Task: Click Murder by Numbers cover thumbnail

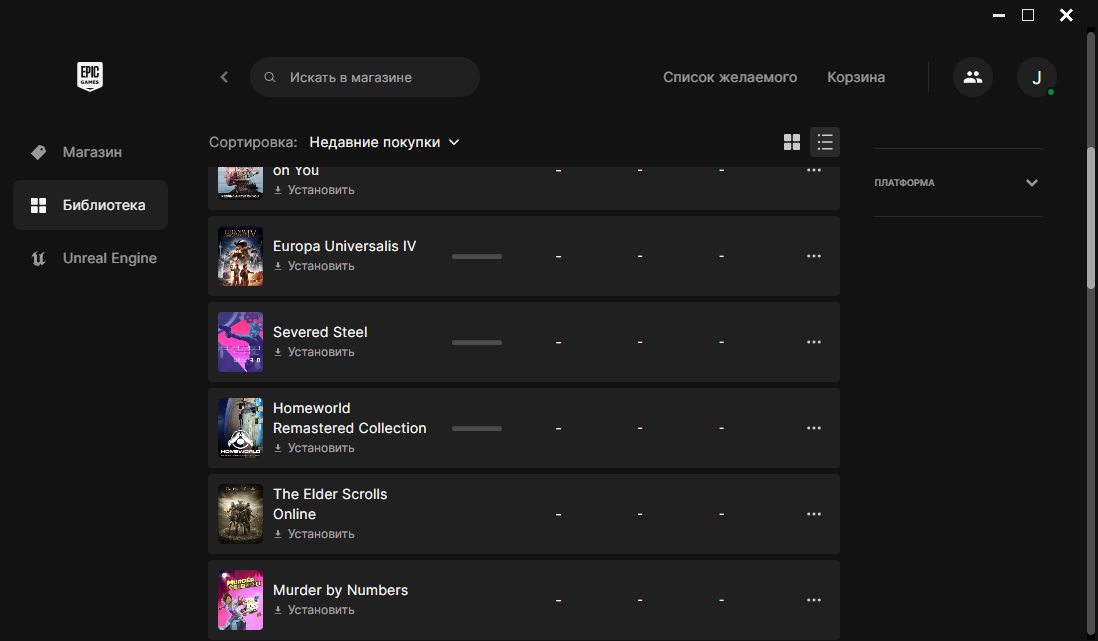Action: pos(240,600)
